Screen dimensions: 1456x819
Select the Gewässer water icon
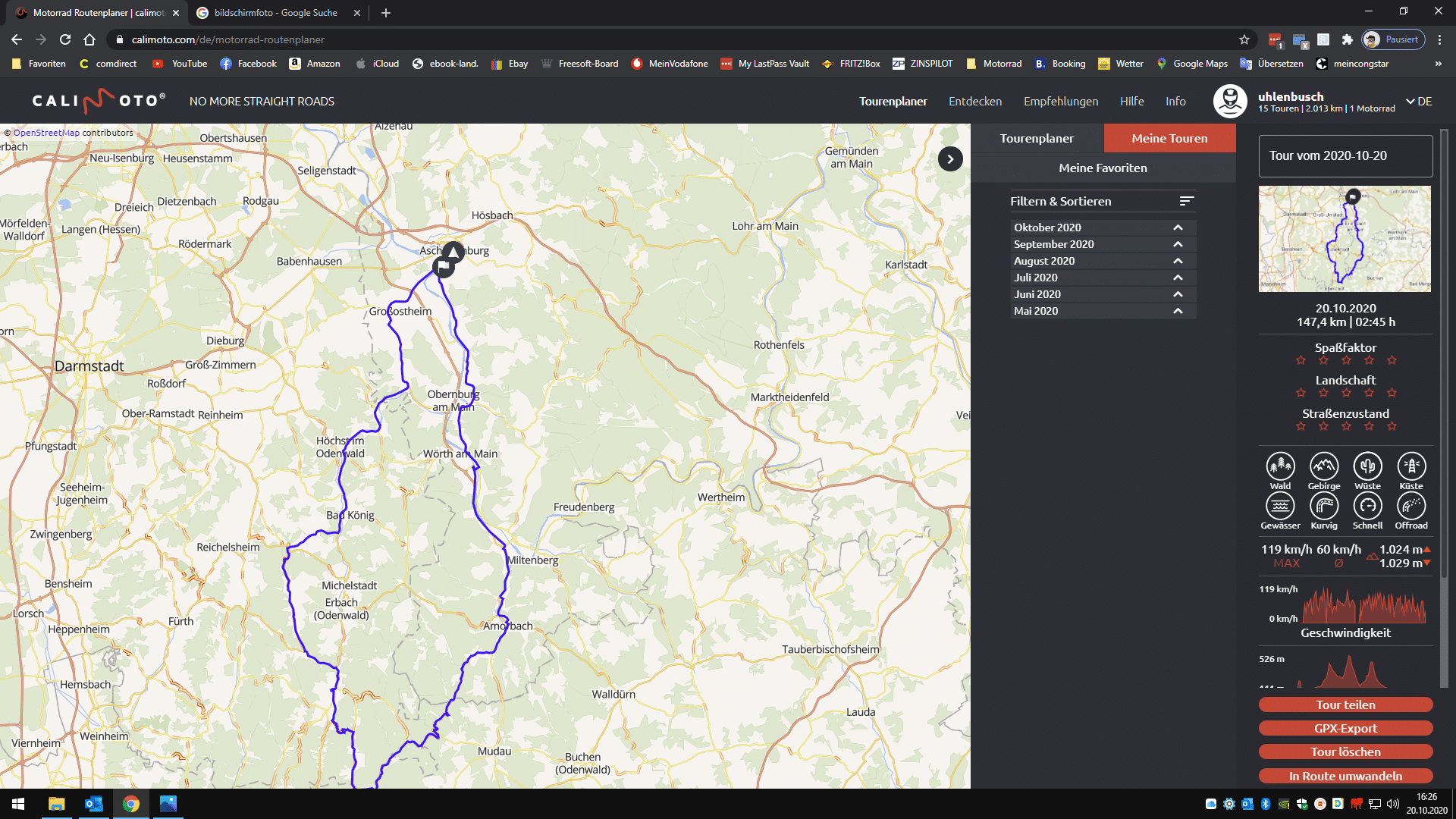click(1280, 506)
